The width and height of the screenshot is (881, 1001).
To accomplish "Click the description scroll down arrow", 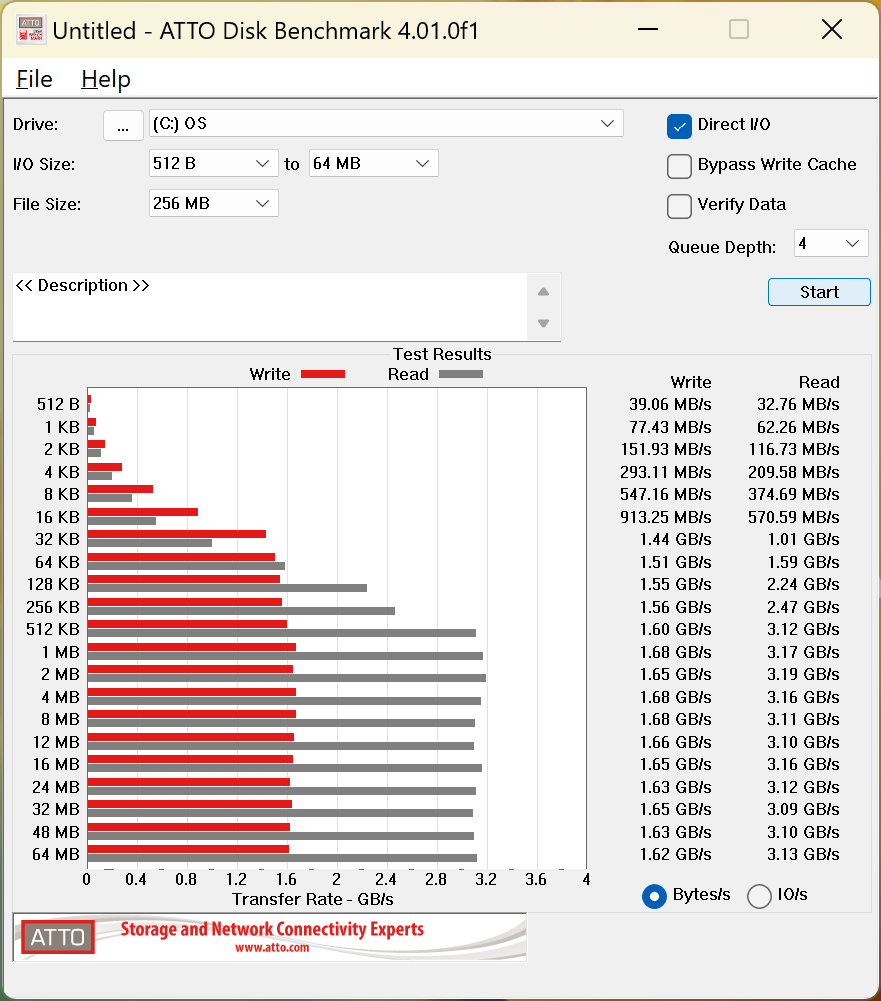I will (x=543, y=323).
